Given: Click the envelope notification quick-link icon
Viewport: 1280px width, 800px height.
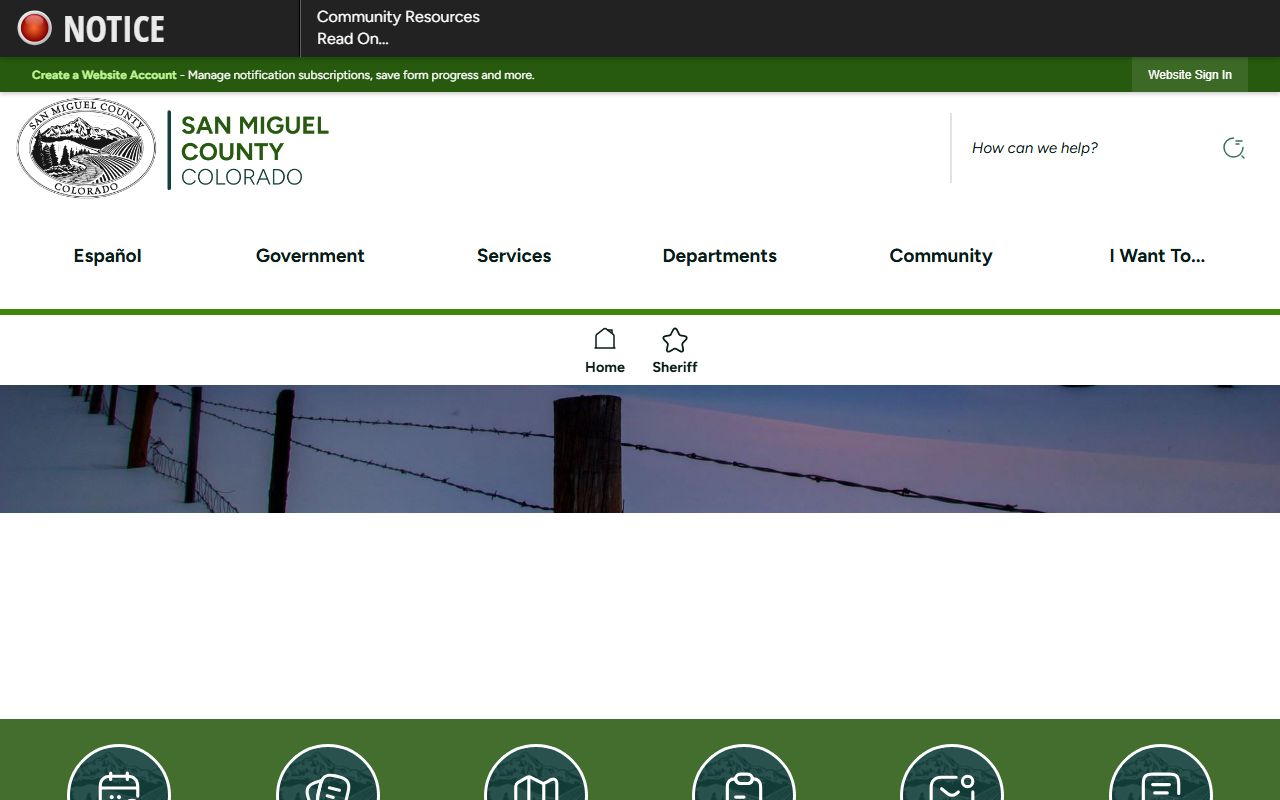Looking at the screenshot, I should [x=952, y=772].
